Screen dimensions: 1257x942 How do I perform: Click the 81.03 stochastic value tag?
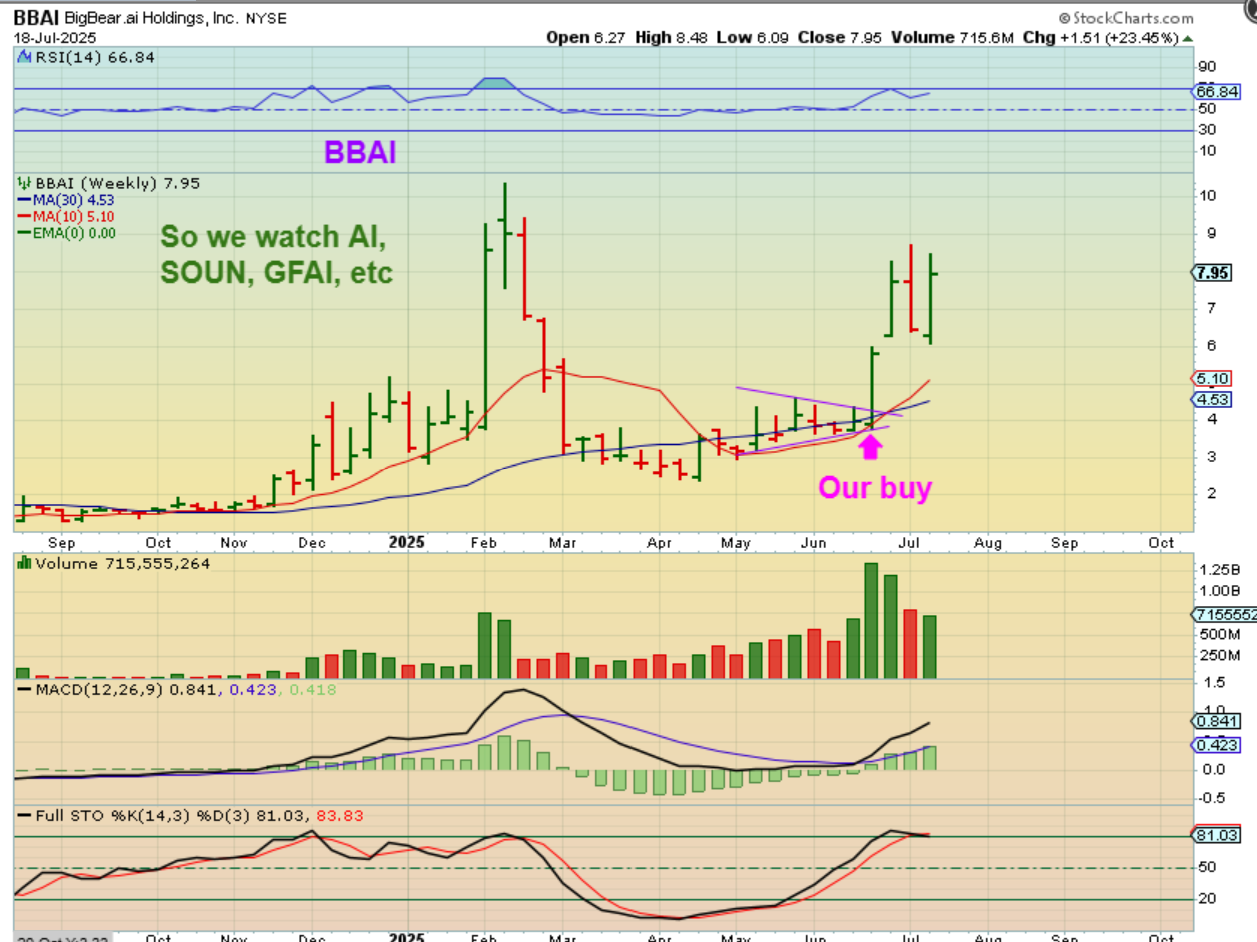[x=1217, y=835]
